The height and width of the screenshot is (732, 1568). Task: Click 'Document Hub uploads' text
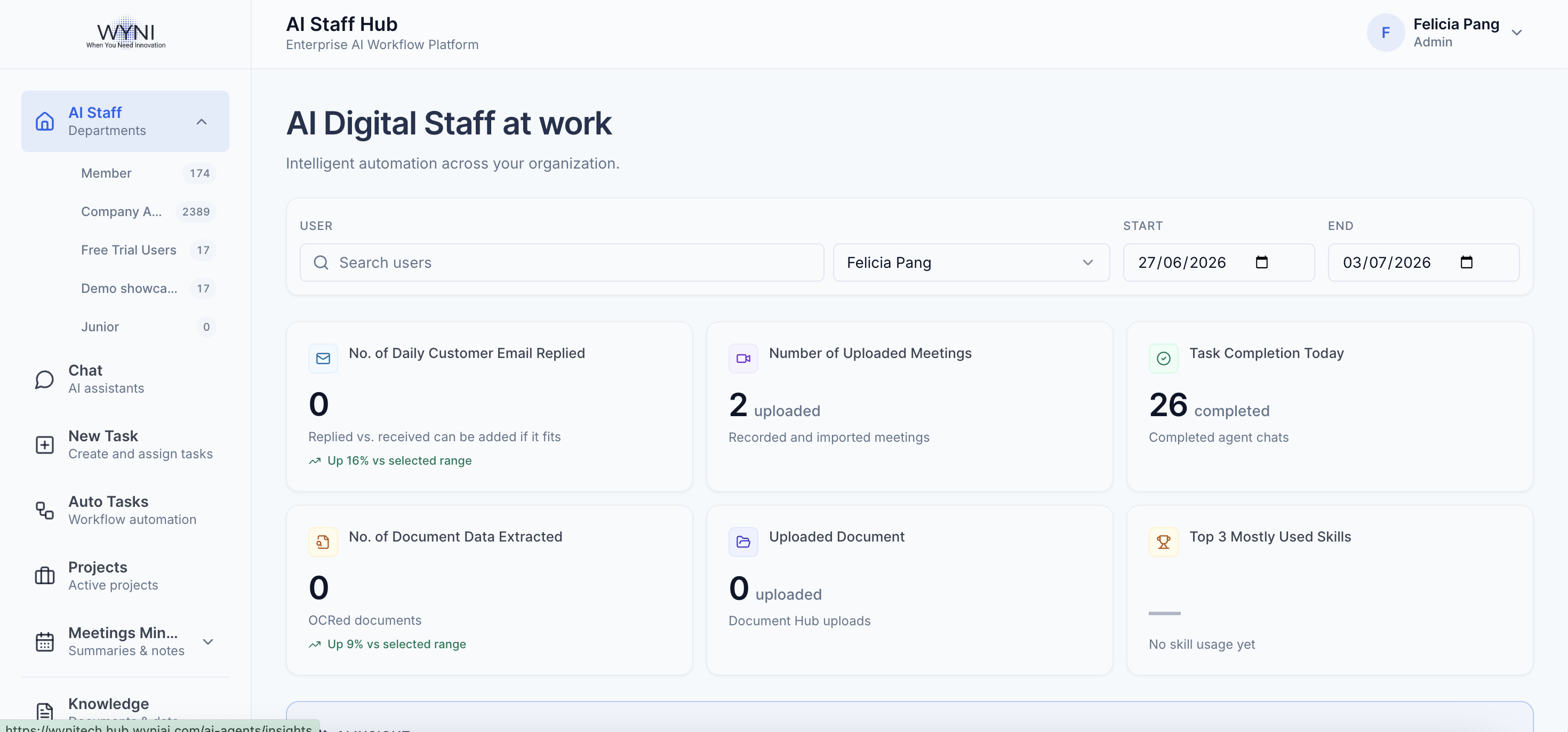point(799,621)
